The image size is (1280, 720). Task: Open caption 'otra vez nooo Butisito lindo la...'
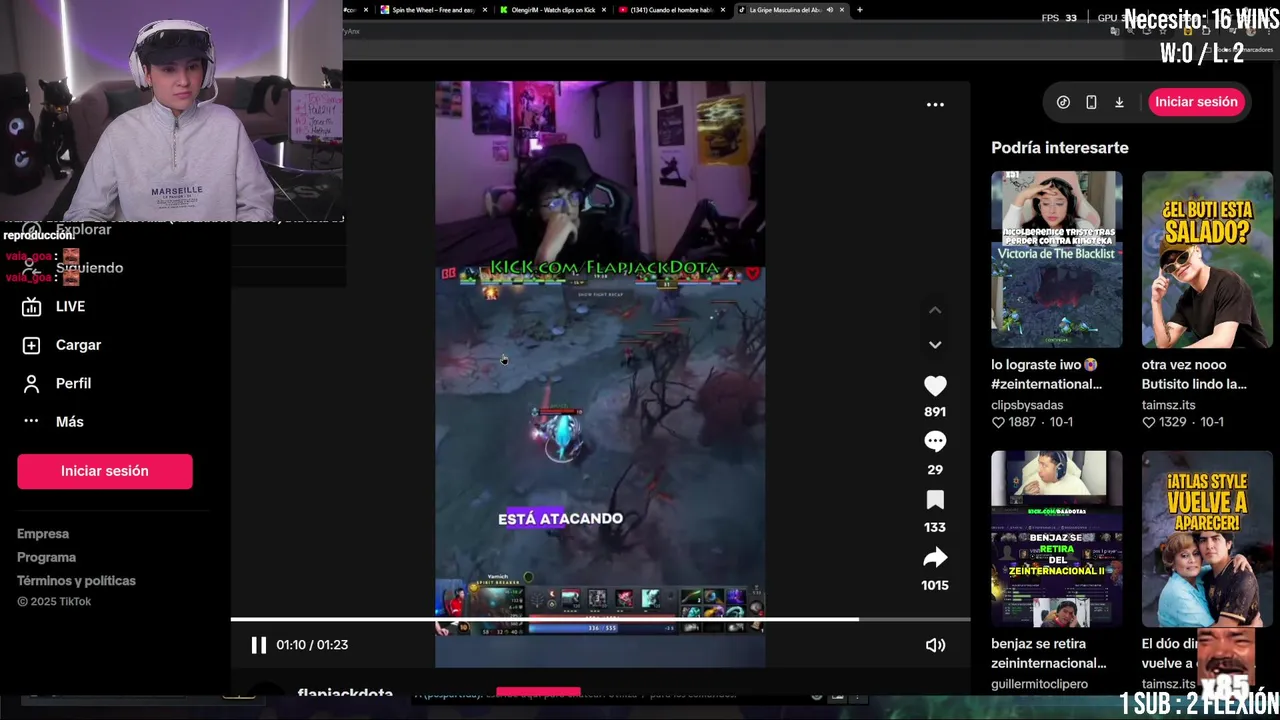(x=1194, y=374)
